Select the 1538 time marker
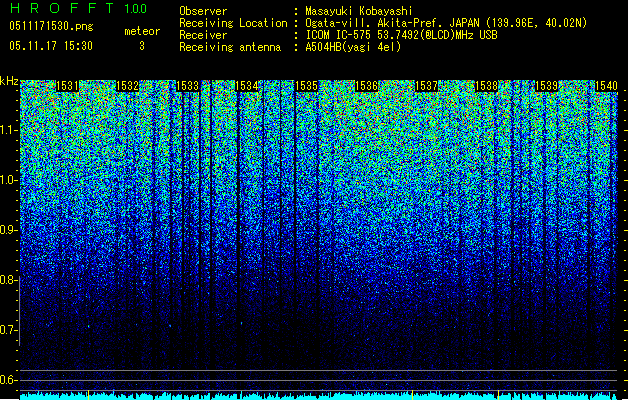This screenshot has height=400, width=629. click(486, 86)
